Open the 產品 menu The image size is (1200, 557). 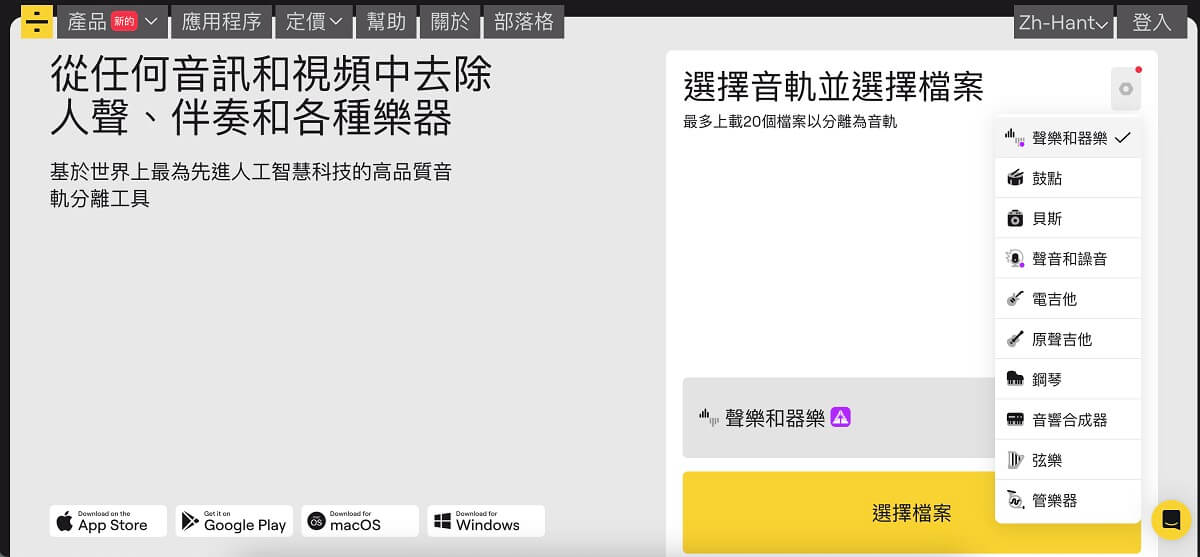pos(112,21)
